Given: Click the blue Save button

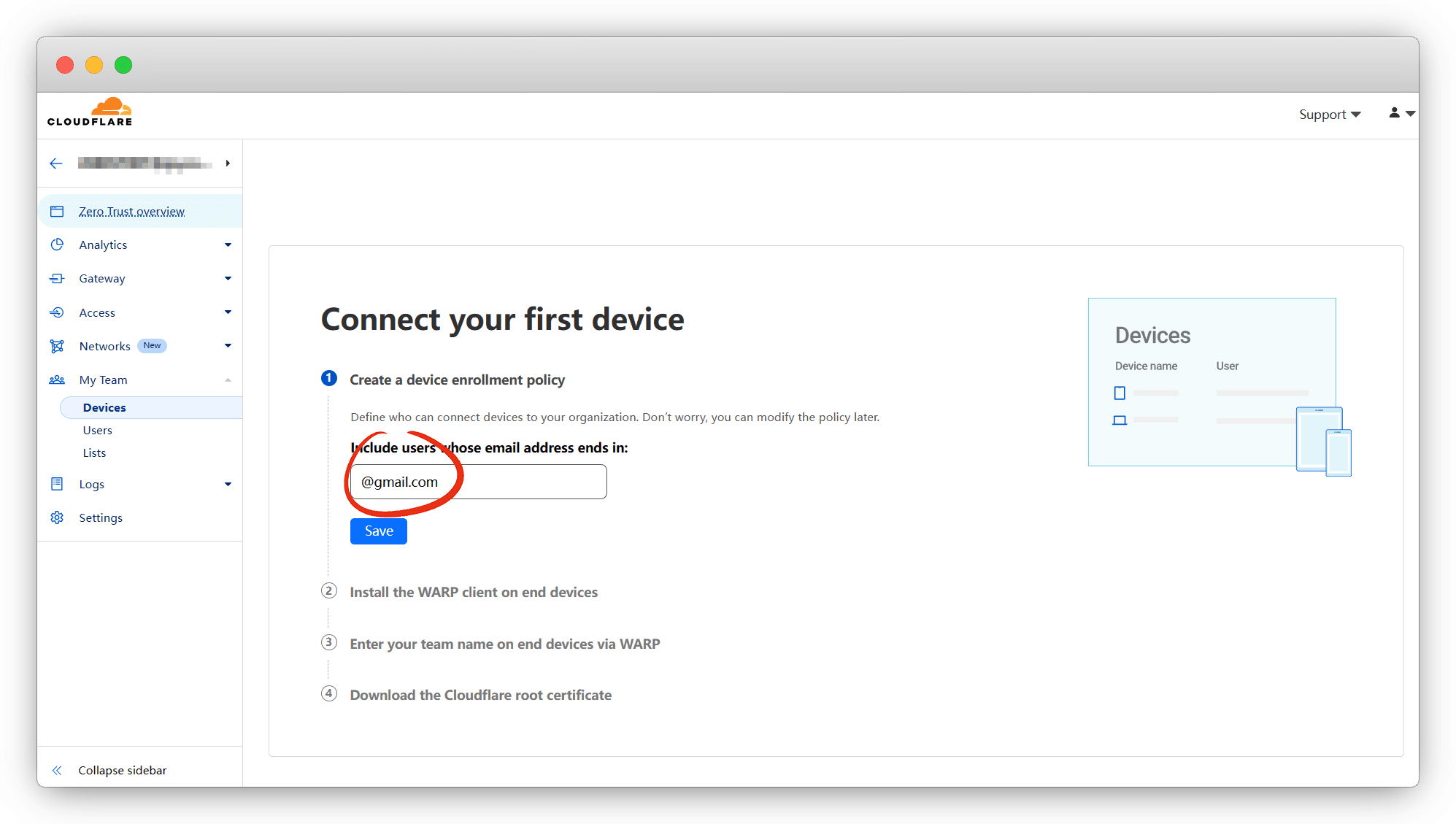Looking at the screenshot, I should 379,531.
